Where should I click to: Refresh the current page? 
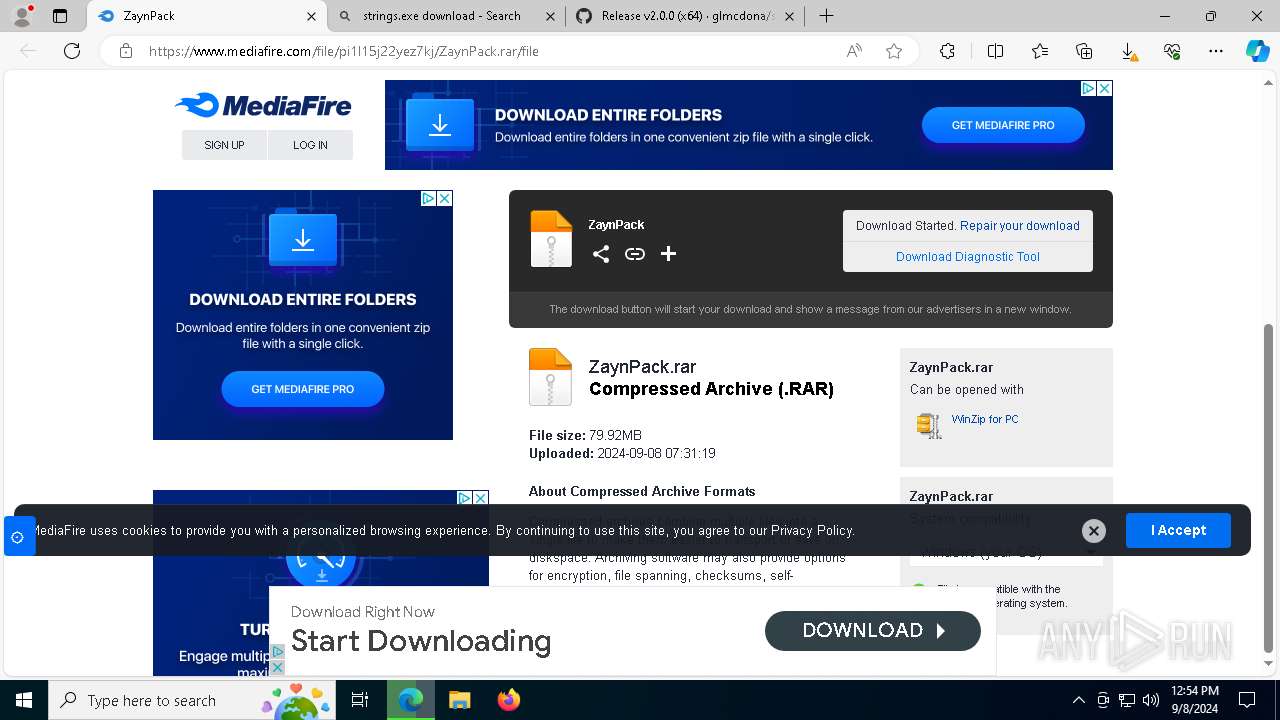(72, 51)
